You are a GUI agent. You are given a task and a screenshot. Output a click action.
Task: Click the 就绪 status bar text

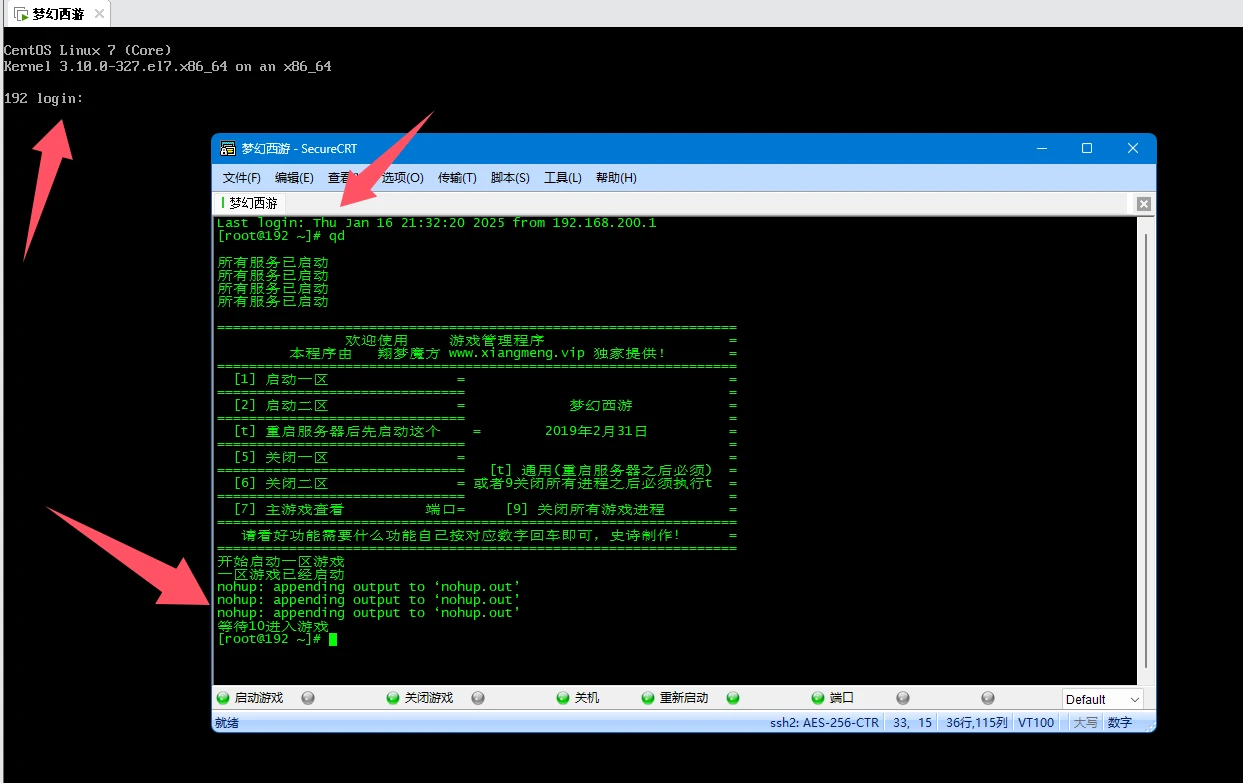click(227, 723)
